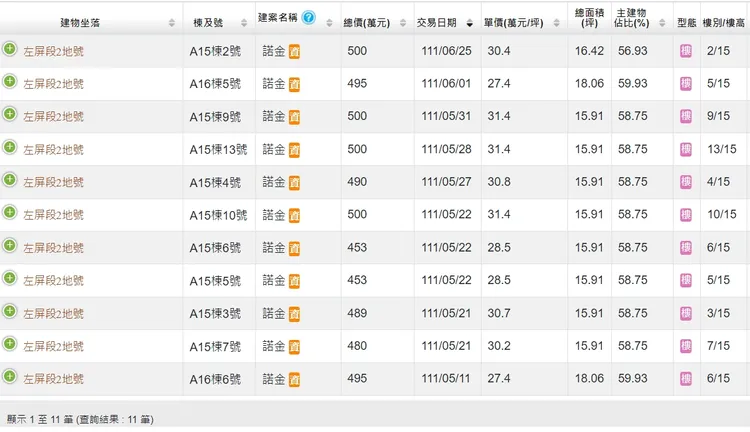Open the help icon beside 建案名稱

coord(309,18)
